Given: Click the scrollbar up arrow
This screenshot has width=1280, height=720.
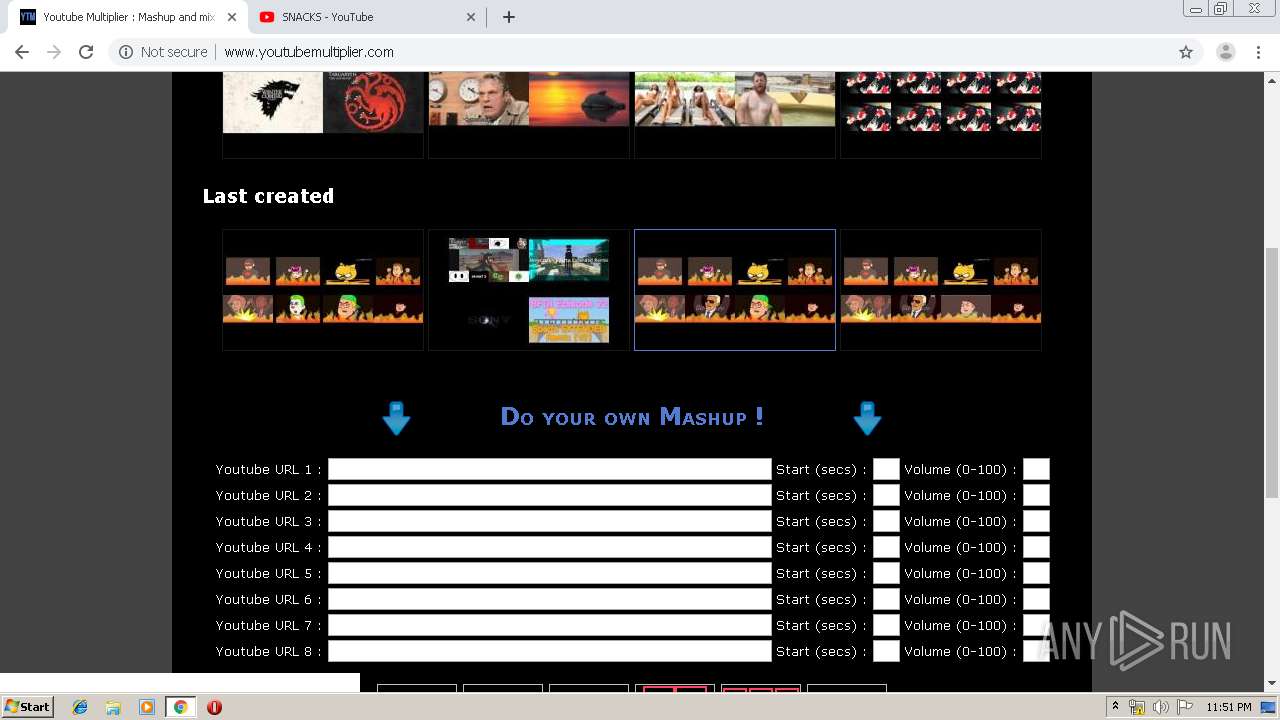Looking at the screenshot, I should tap(1271, 79).
